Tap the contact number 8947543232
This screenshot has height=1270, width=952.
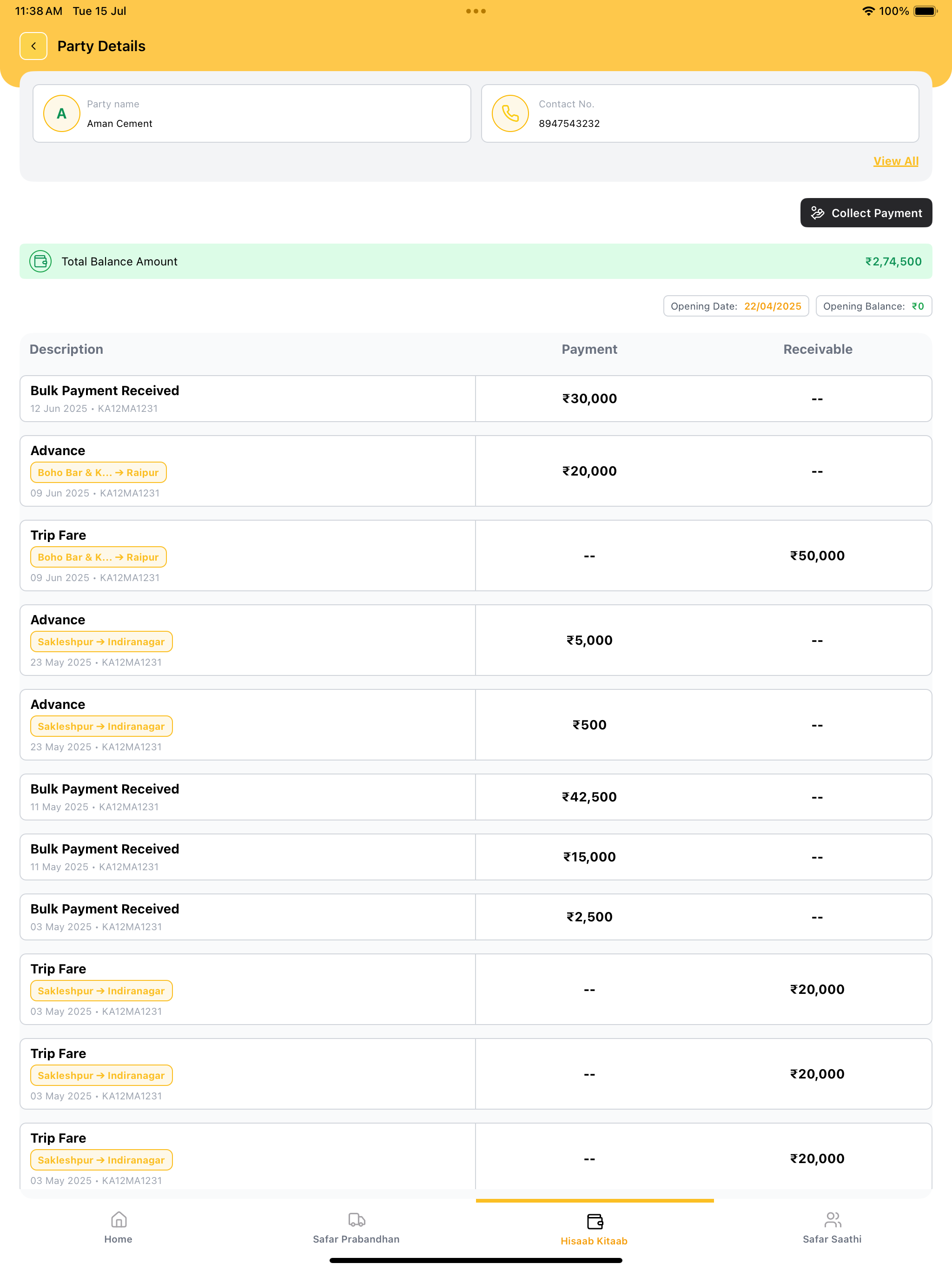pyautogui.click(x=569, y=124)
